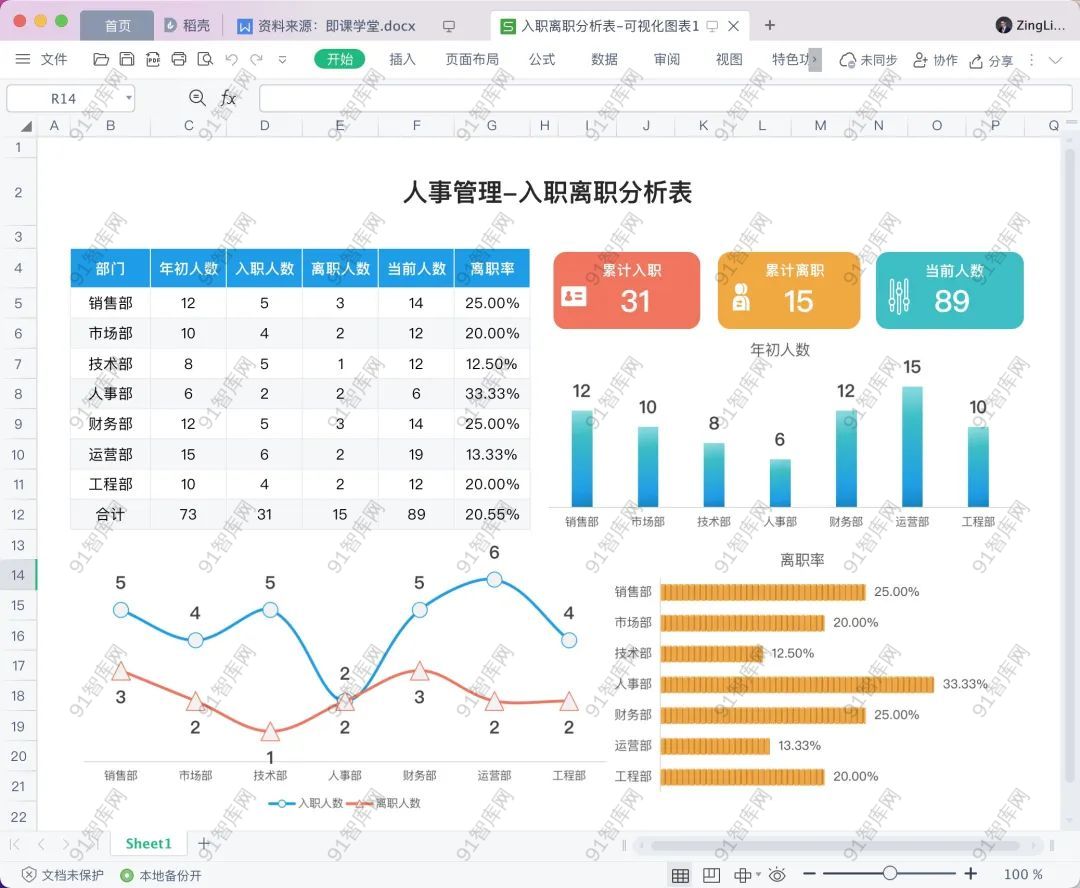Screen dimensions: 1080x888
Task: Open the 插入 ribbon tab
Action: tap(402, 60)
